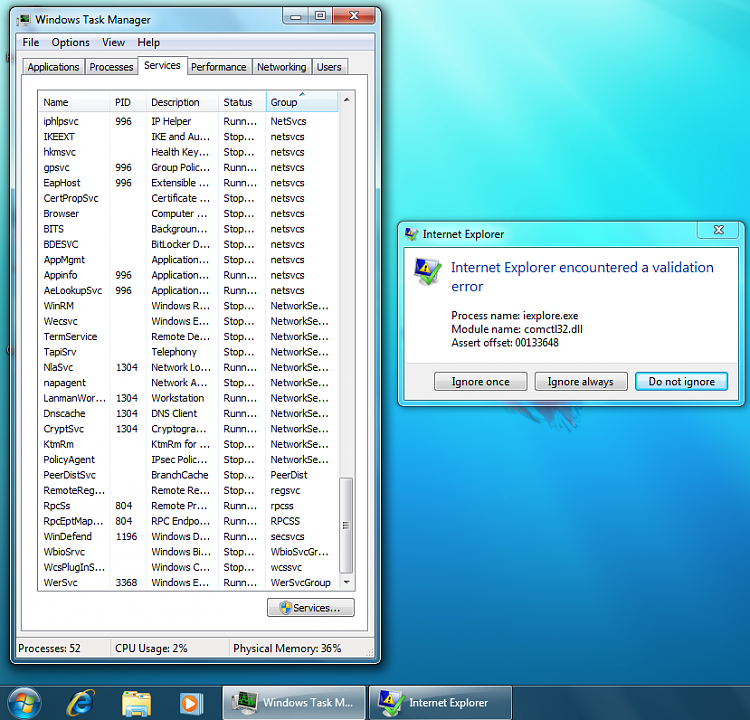The height and width of the screenshot is (720, 750).
Task: Select the gpsvc service
Action: click(188, 167)
